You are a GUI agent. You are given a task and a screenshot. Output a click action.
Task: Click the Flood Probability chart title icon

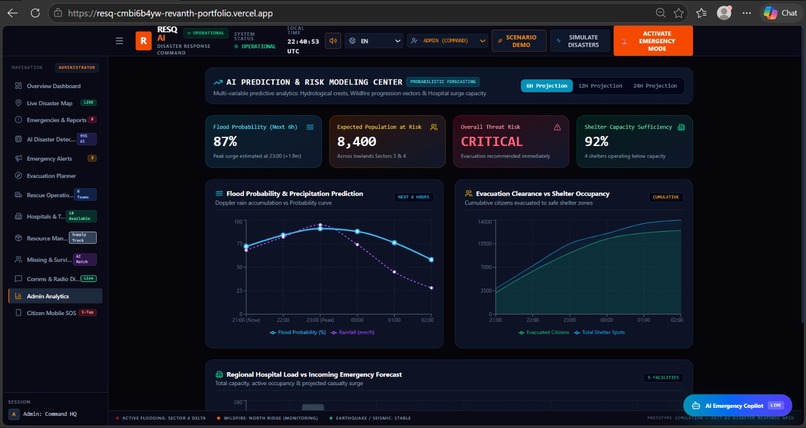coord(219,194)
